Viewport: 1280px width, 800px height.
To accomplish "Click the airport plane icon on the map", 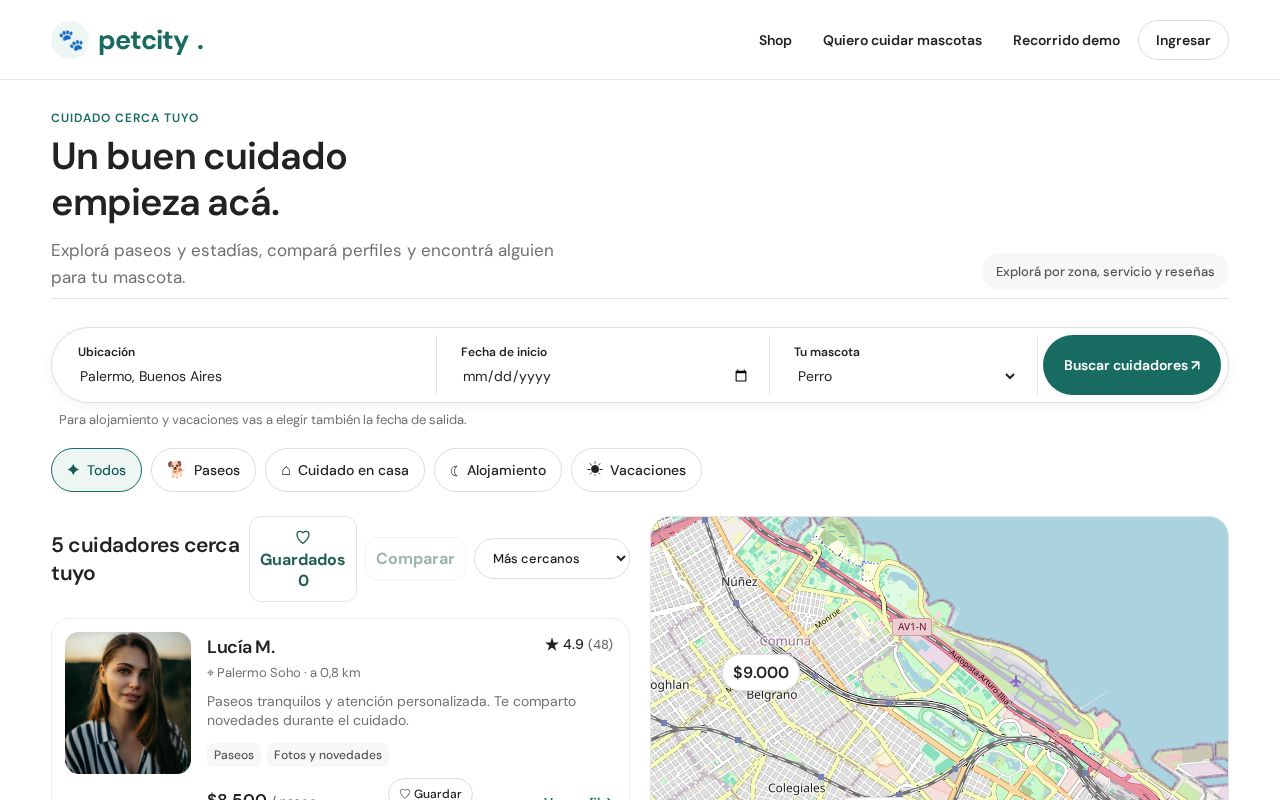I will 1015,681.
